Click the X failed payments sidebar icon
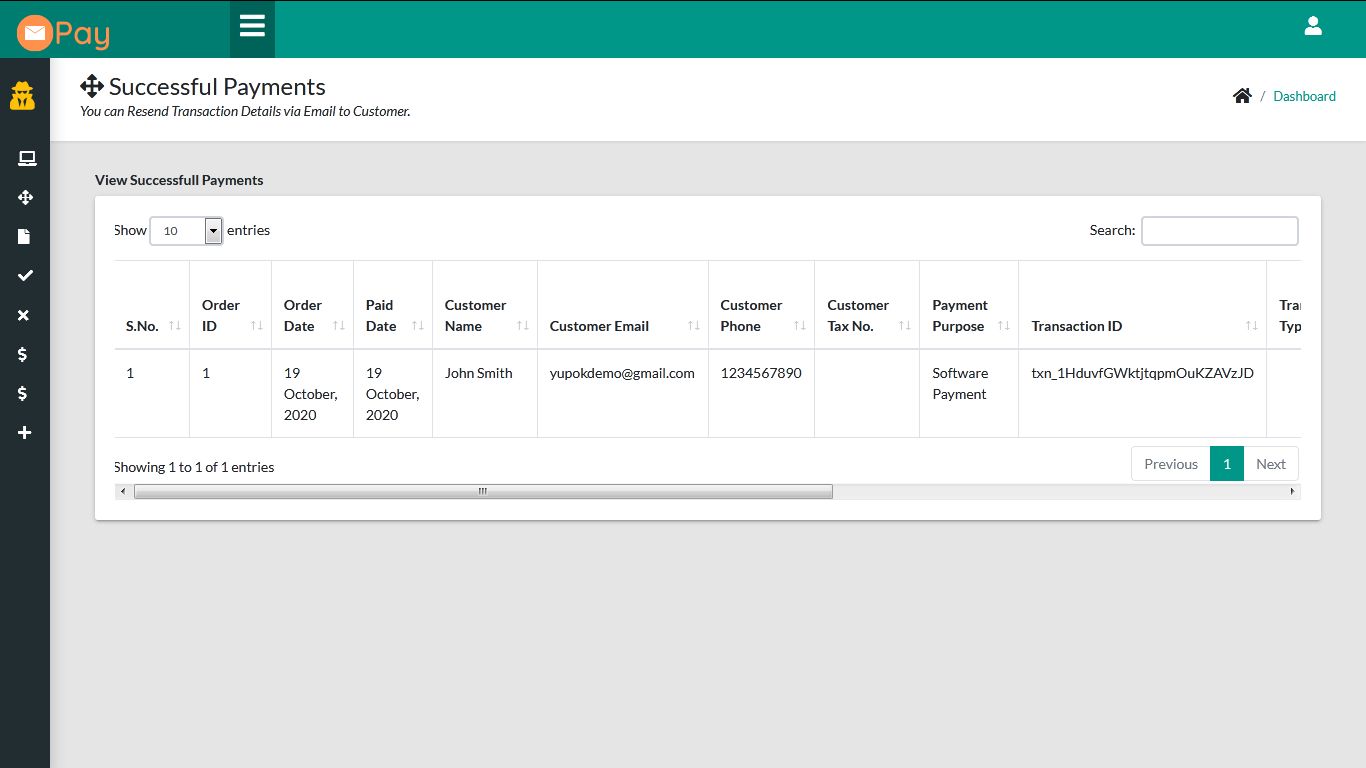 [x=23, y=315]
